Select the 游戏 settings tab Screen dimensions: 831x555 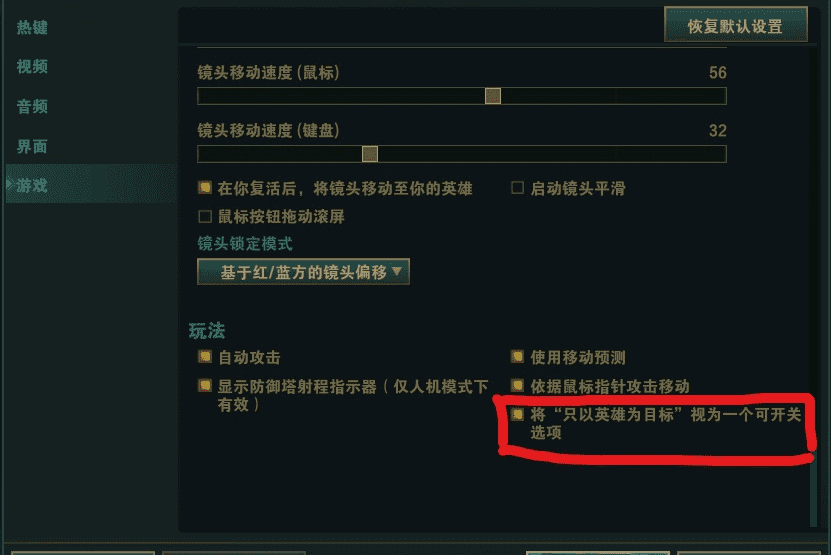(32, 185)
